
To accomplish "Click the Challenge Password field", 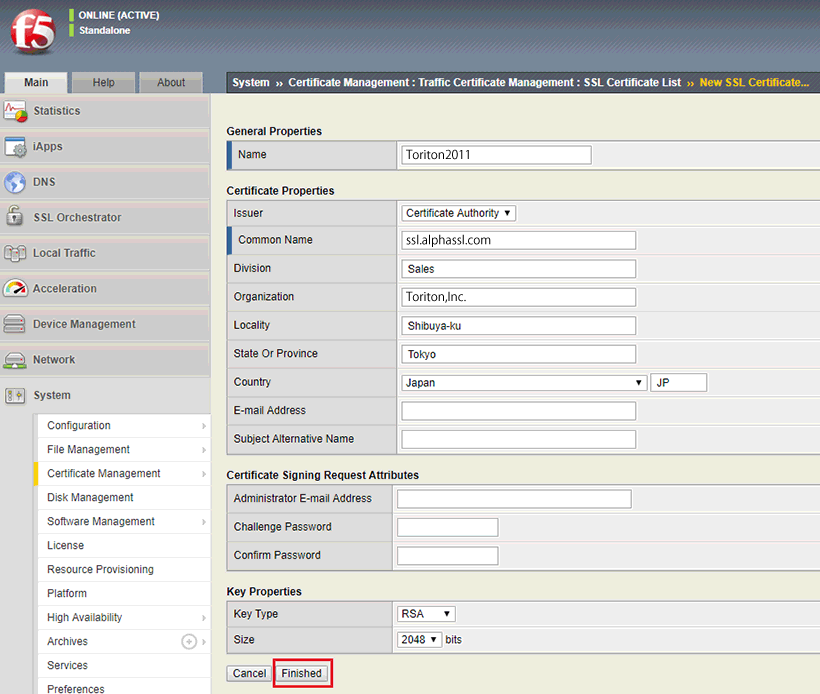I will click(x=448, y=527).
